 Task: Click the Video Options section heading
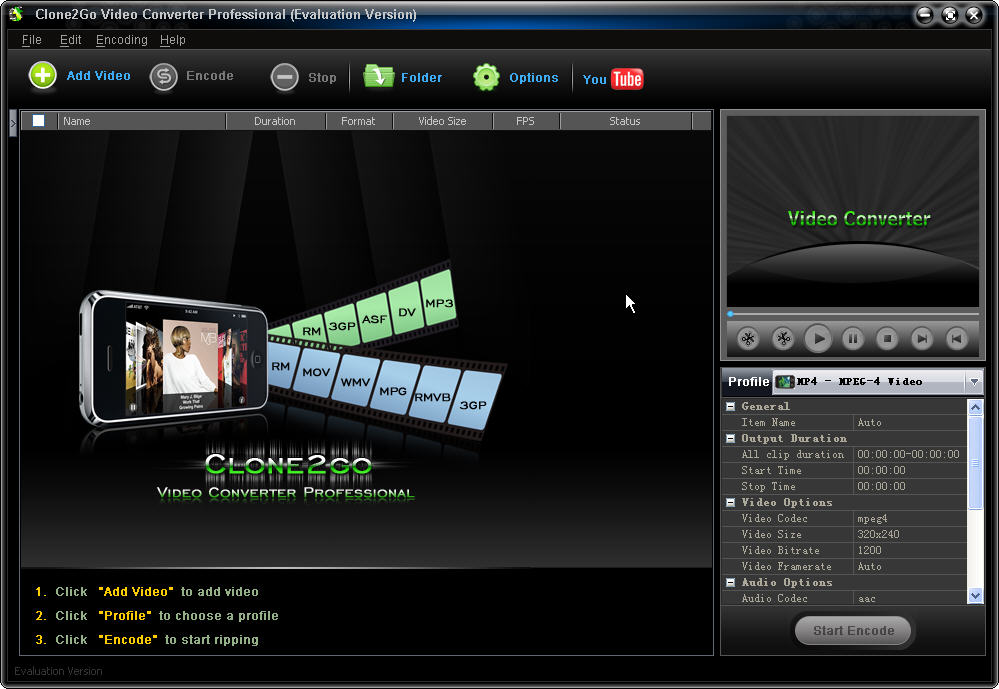point(787,503)
